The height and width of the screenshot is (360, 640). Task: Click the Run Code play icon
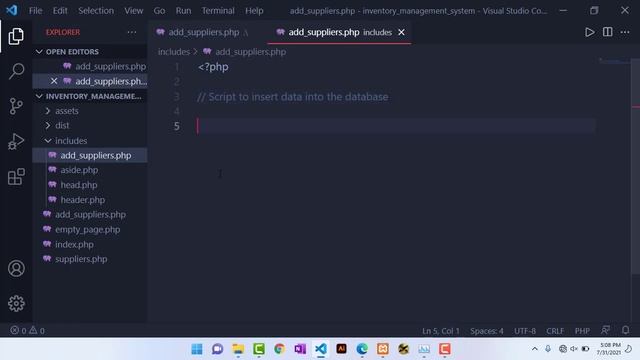point(589,32)
